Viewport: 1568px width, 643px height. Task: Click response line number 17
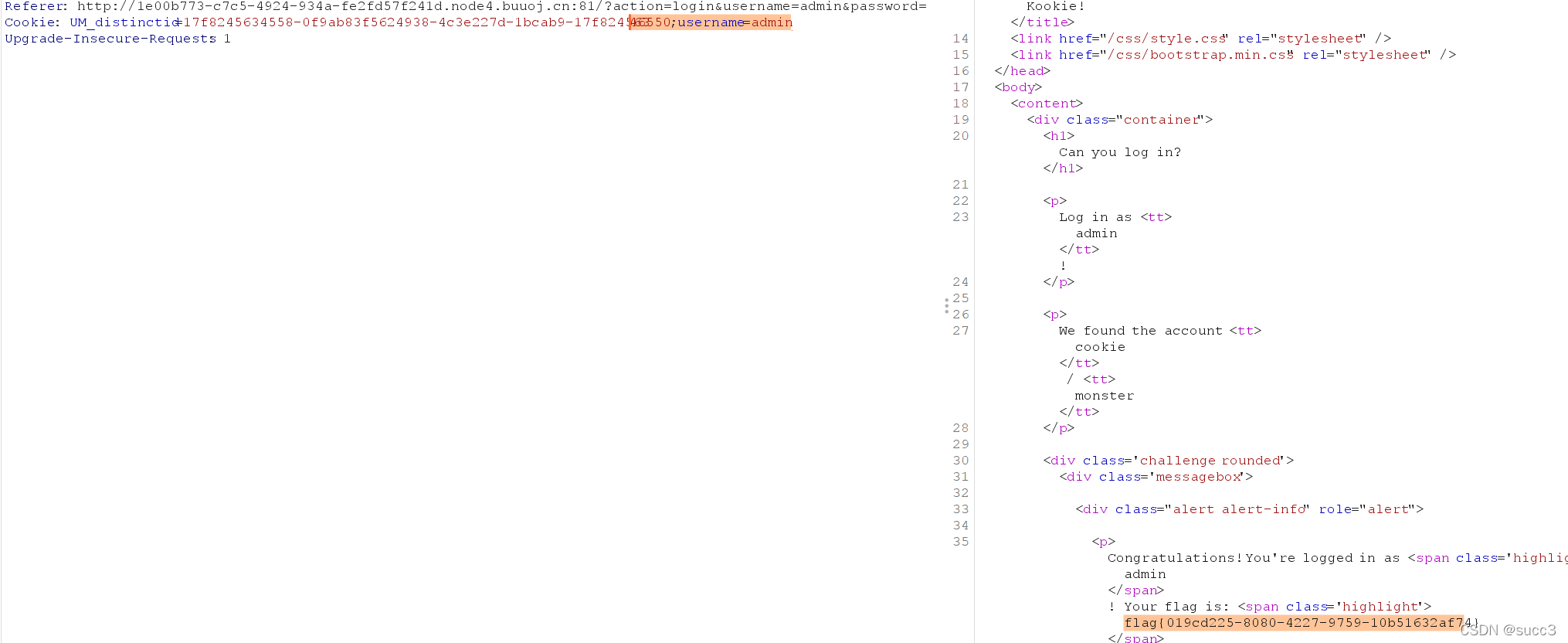(x=960, y=87)
